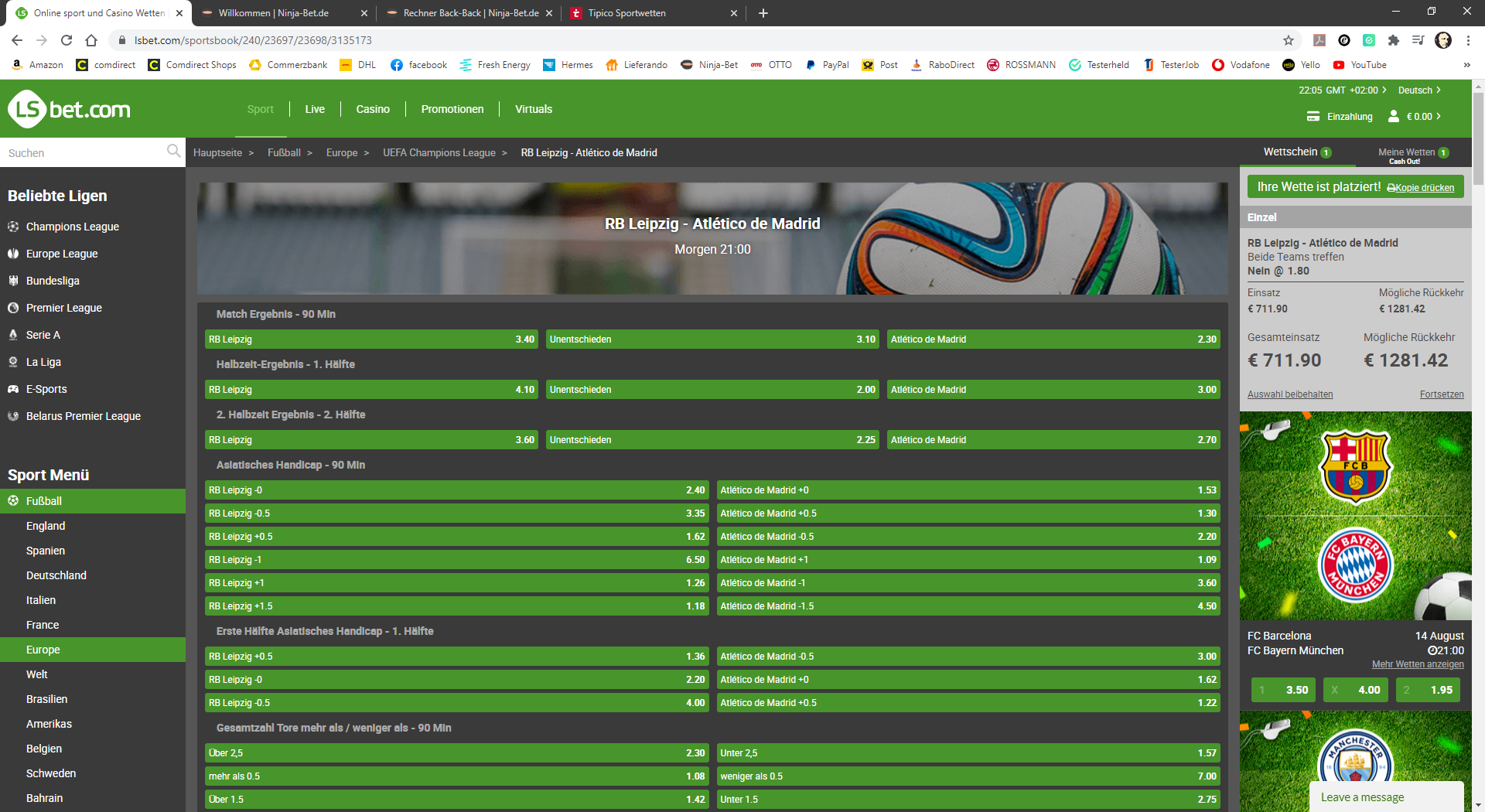Click the browser reload icon
The width and height of the screenshot is (1485, 812).
tap(67, 40)
